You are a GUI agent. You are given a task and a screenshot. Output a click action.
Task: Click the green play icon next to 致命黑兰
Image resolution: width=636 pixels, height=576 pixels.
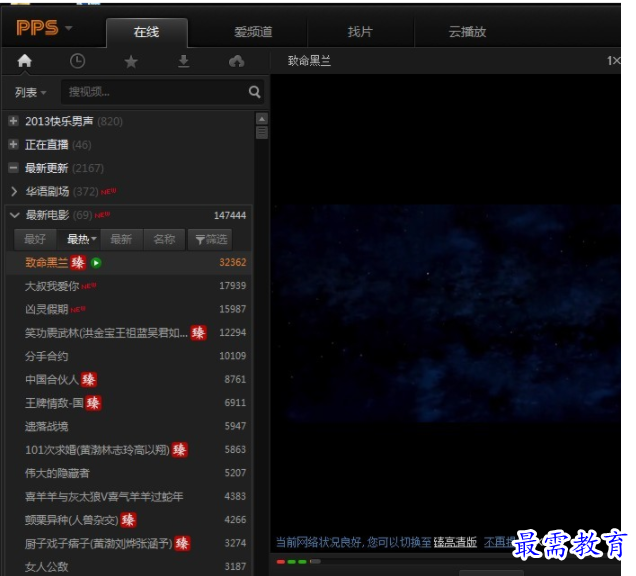(x=96, y=263)
